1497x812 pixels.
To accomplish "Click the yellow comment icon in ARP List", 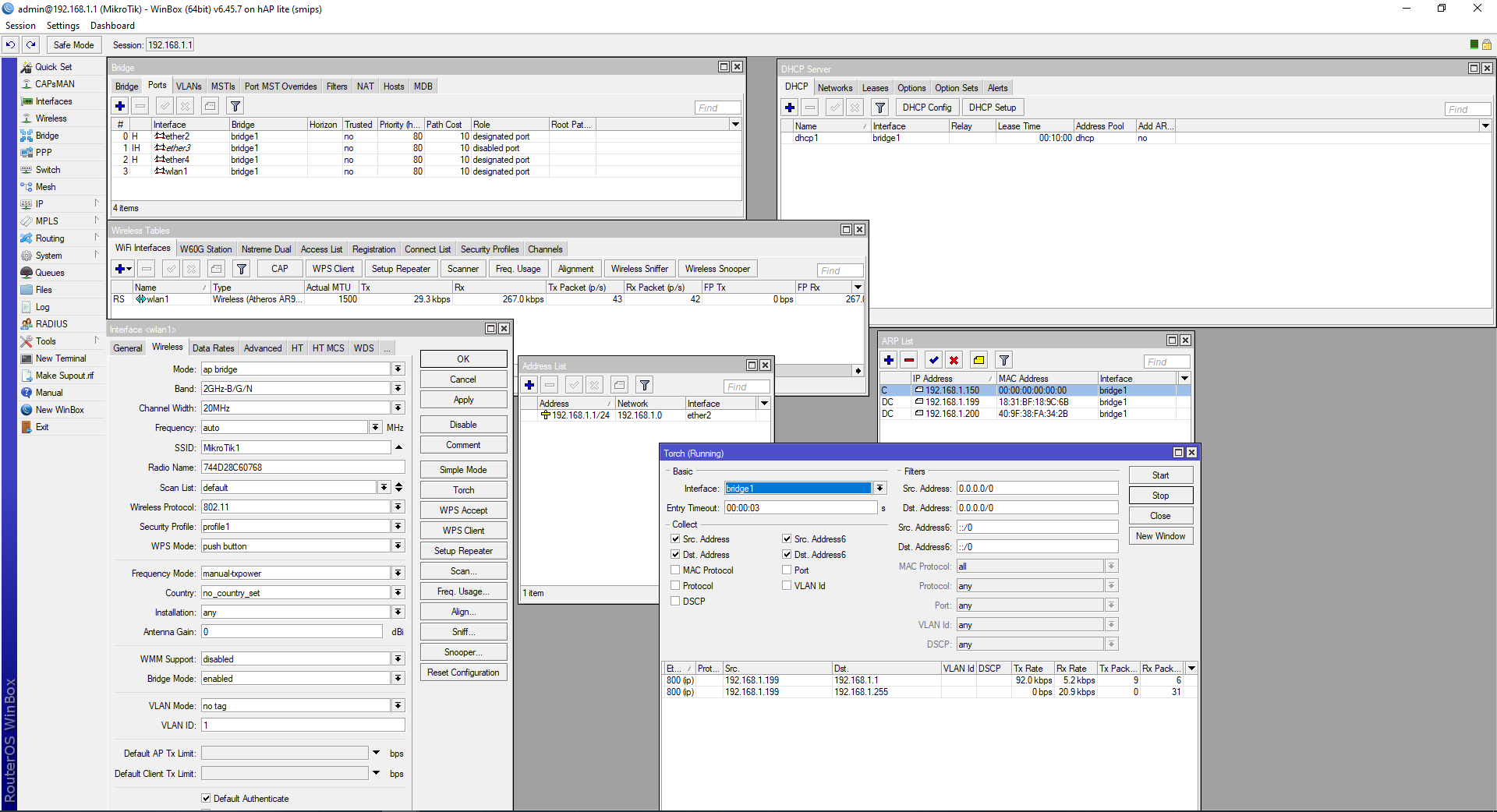I will 979,360.
